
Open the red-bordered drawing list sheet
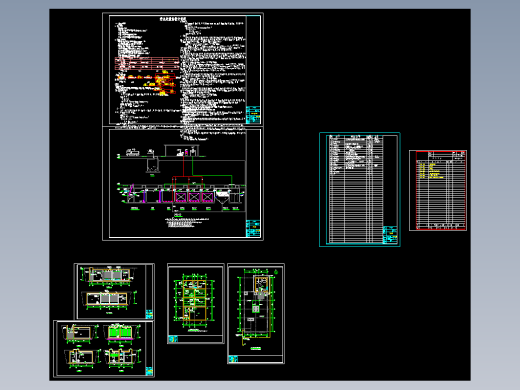click(438, 190)
